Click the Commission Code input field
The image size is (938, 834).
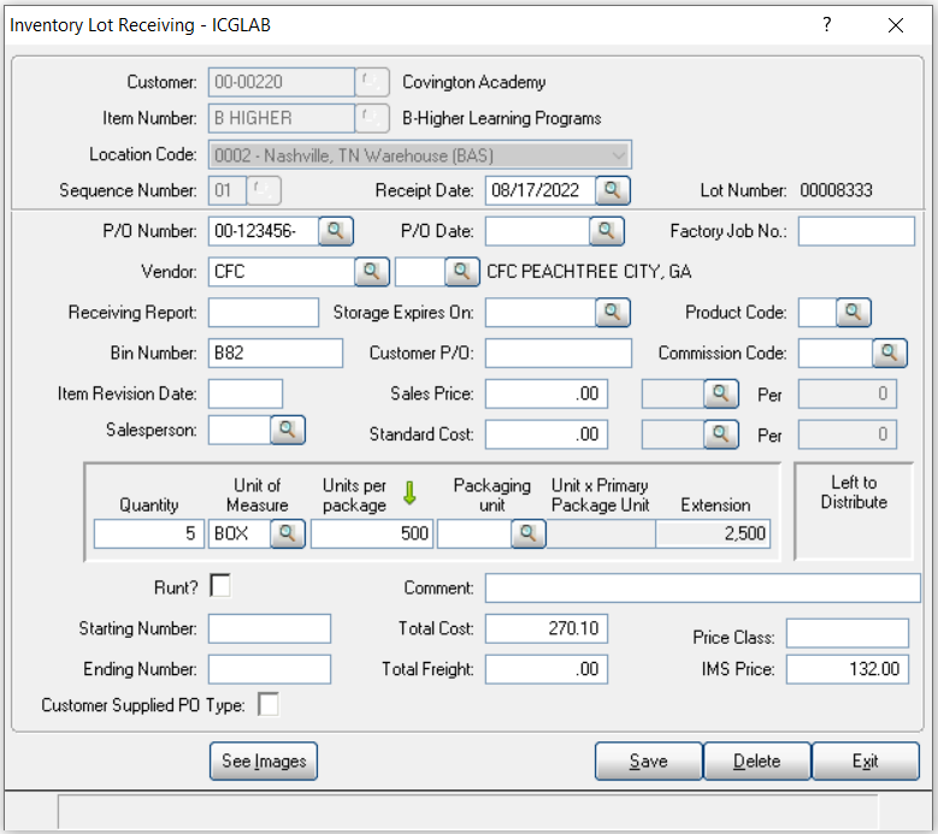coord(835,353)
